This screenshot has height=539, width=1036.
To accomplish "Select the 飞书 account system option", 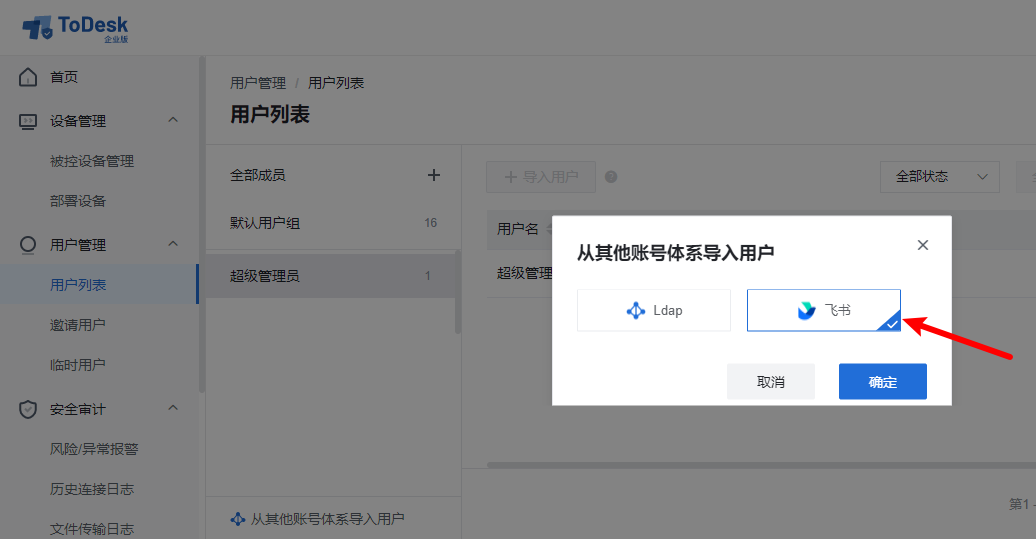I will pos(823,310).
